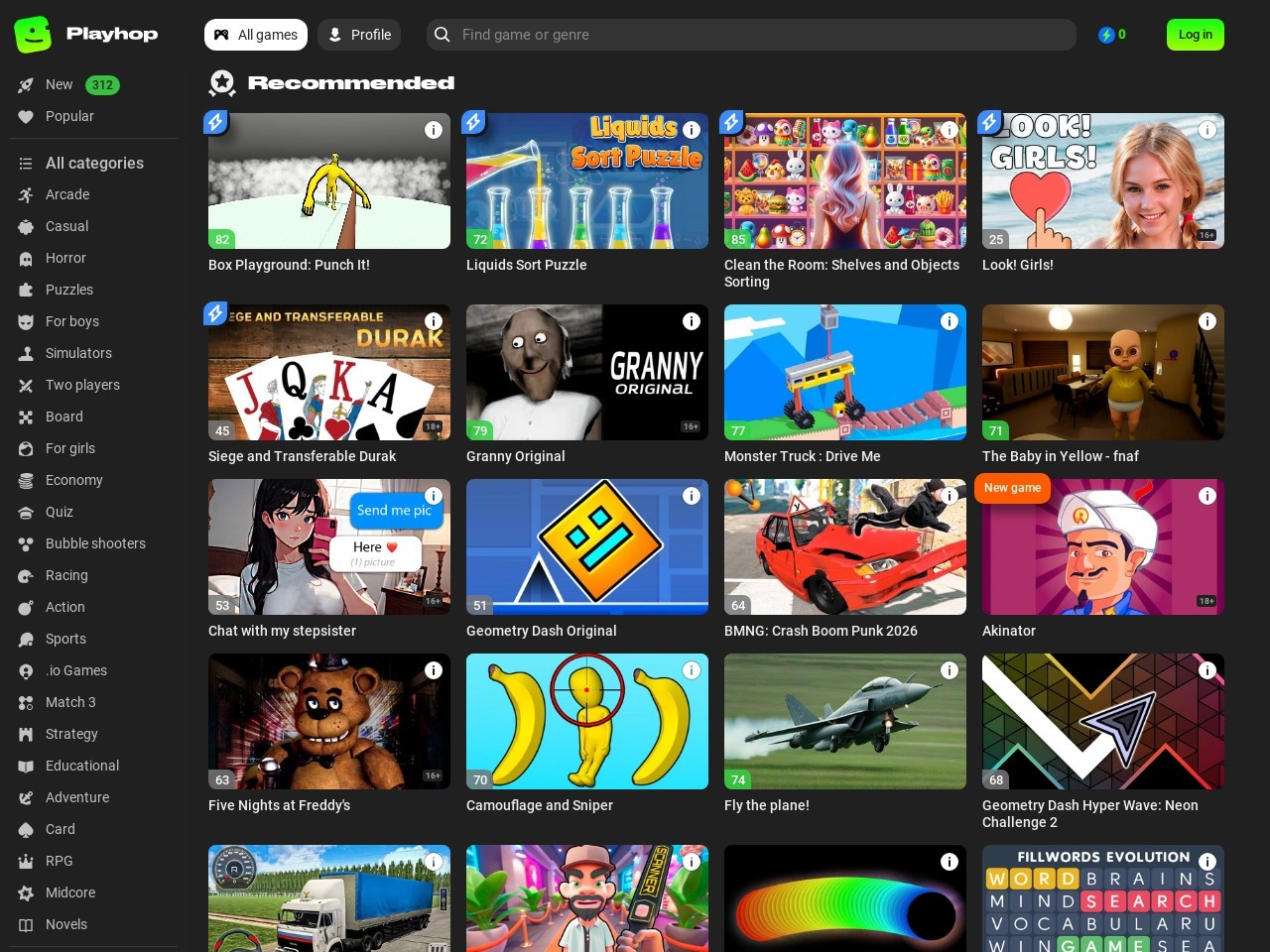
Task: Select the Adventure category
Action: [77, 798]
